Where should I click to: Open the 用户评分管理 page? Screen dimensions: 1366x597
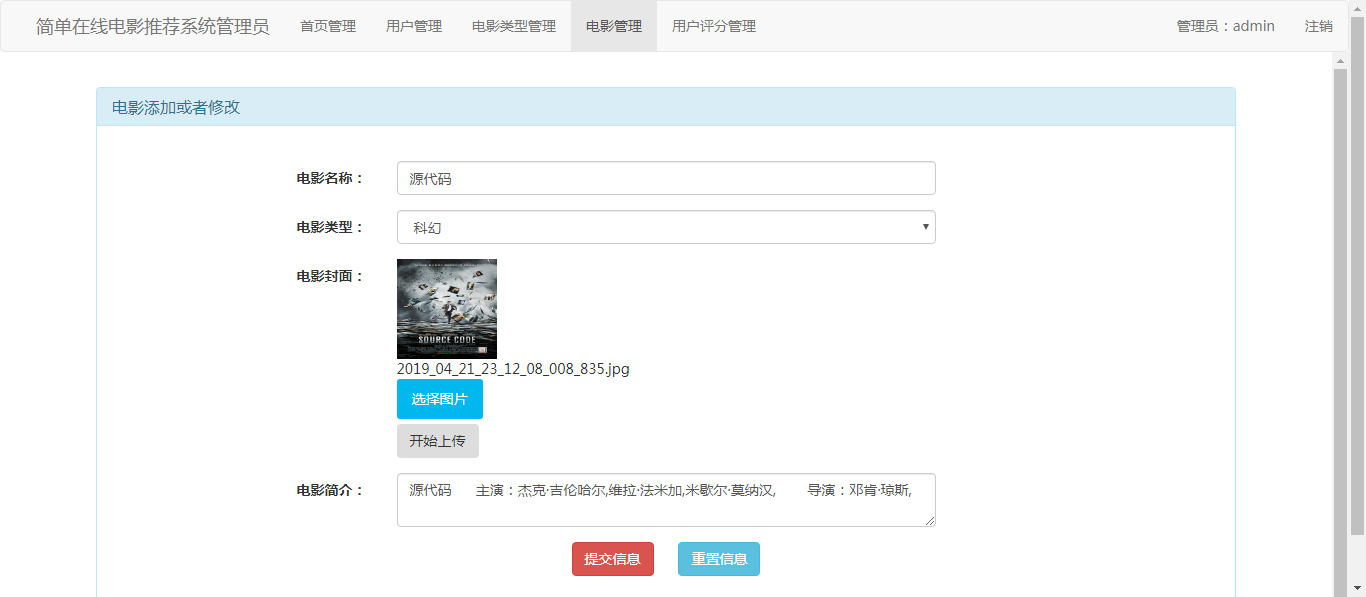pyautogui.click(x=713, y=26)
